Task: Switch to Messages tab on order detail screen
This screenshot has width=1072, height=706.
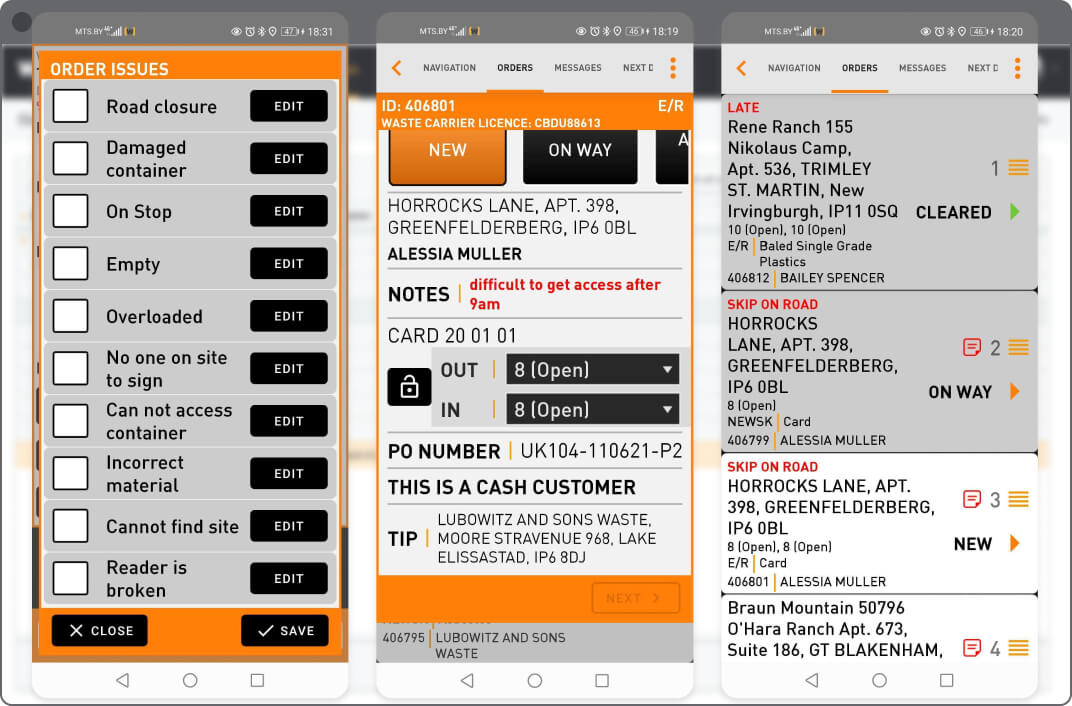Action: (x=578, y=68)
